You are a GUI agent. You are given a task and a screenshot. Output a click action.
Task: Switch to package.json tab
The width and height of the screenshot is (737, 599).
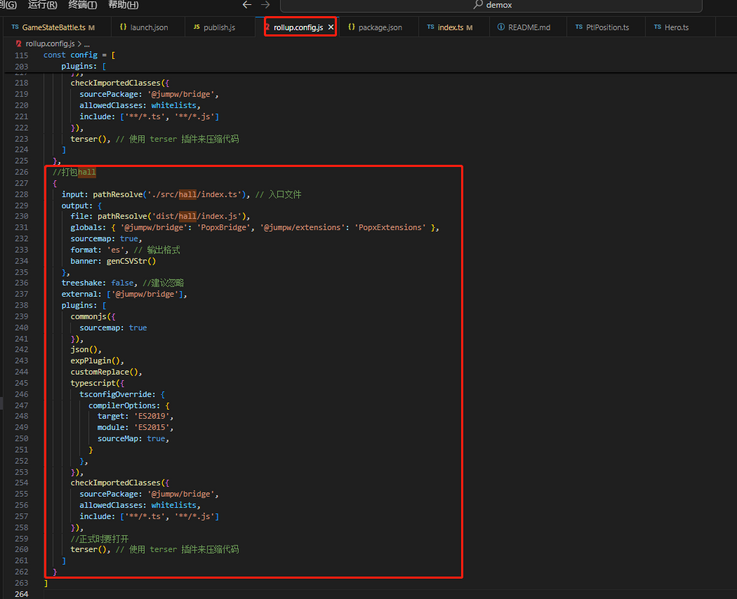(x=380, y=27)
